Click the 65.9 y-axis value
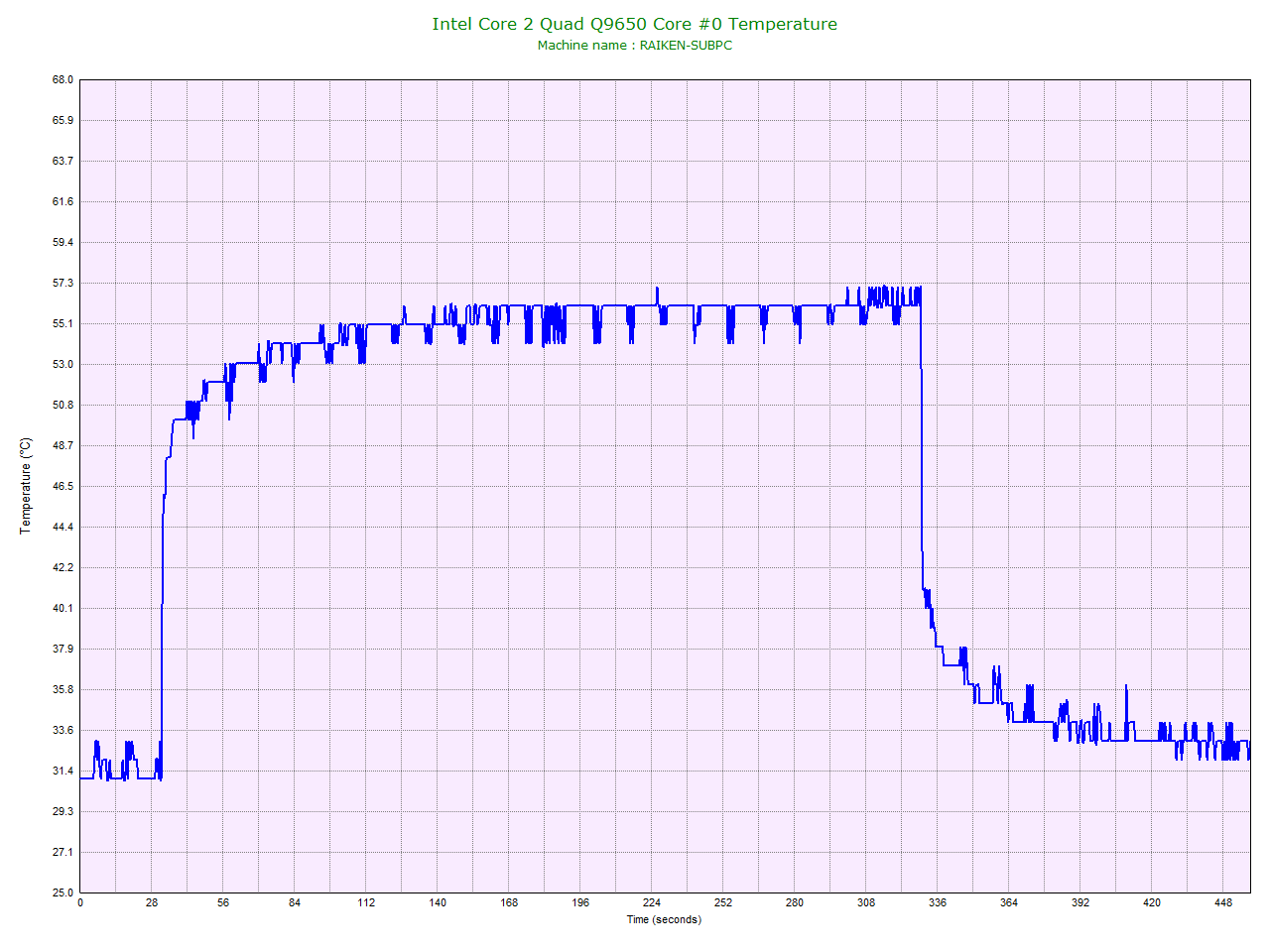1270x952 pixels. 63,120
